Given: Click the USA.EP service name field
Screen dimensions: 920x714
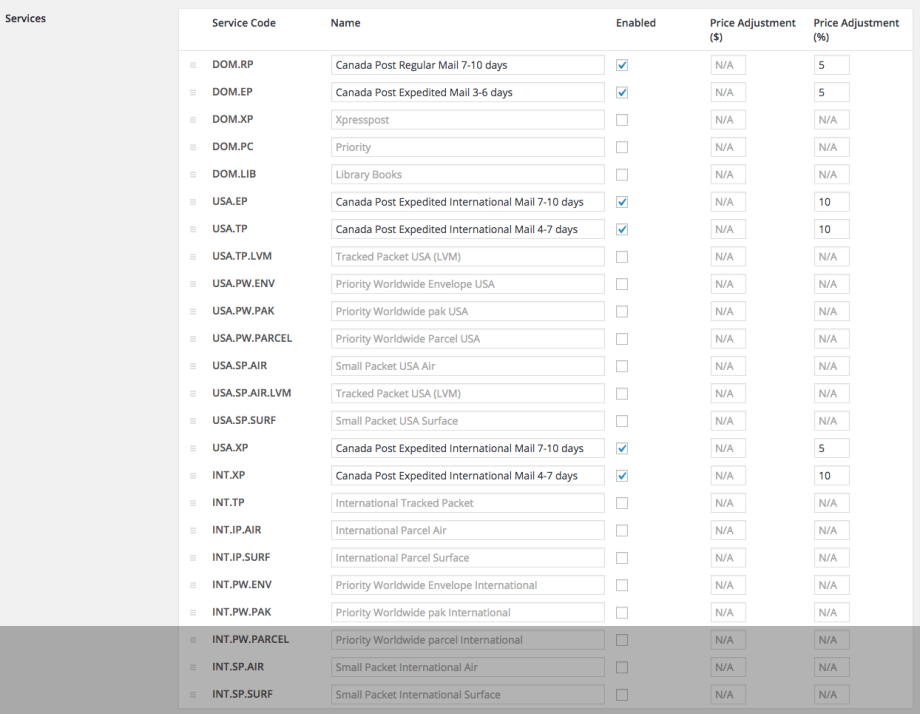Looking at the screenshot, I should pyautogui.click(x=468, y=202).
